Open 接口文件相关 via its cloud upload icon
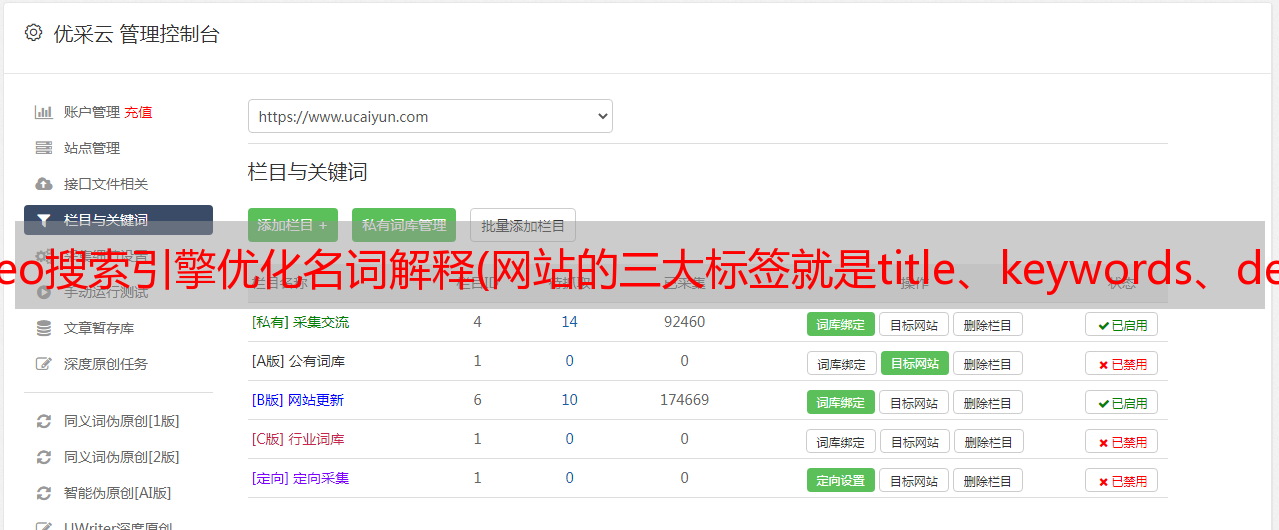 [x=44, y=184]
